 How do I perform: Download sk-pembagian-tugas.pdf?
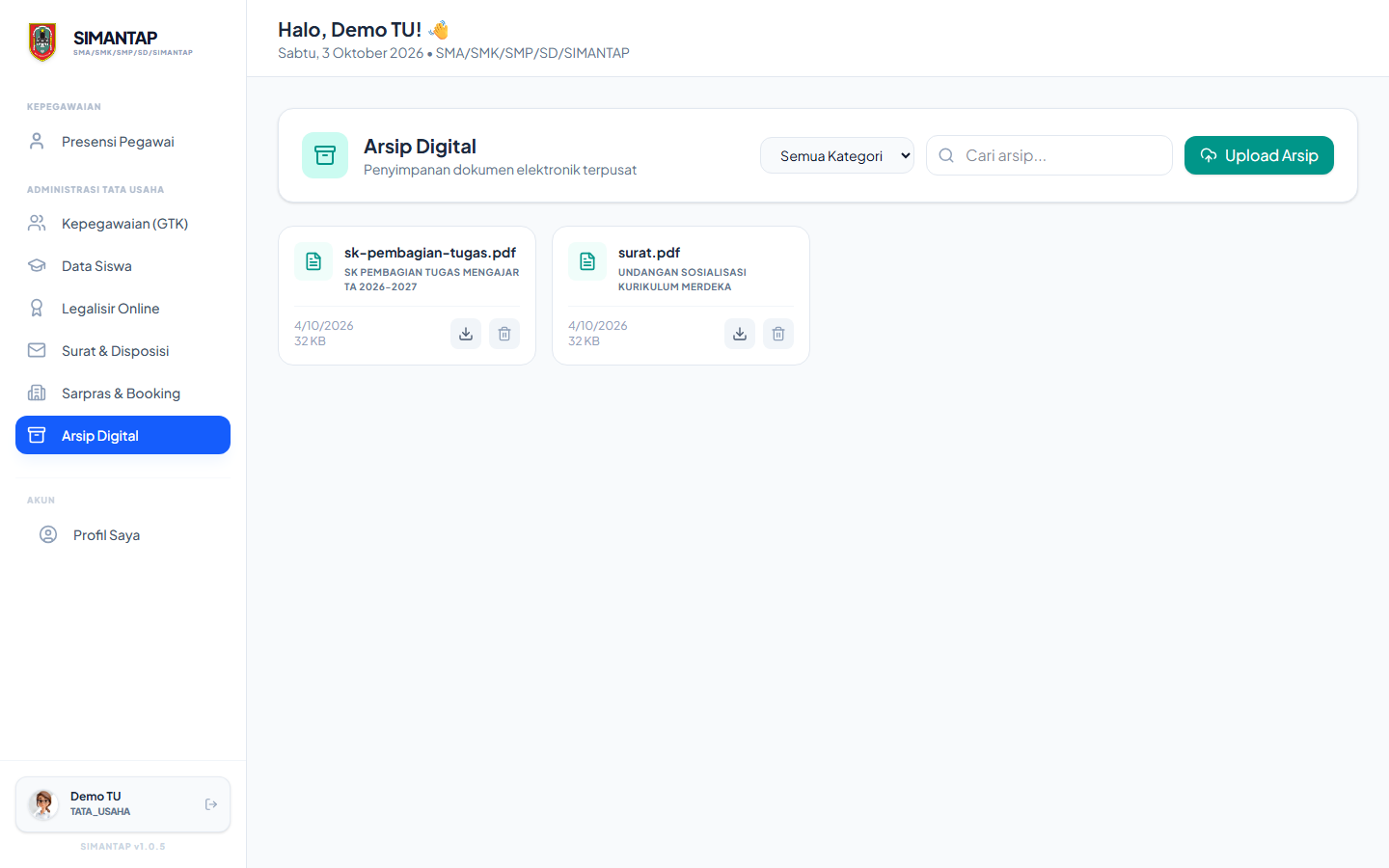pyautogui.click(x=466, y=334)
